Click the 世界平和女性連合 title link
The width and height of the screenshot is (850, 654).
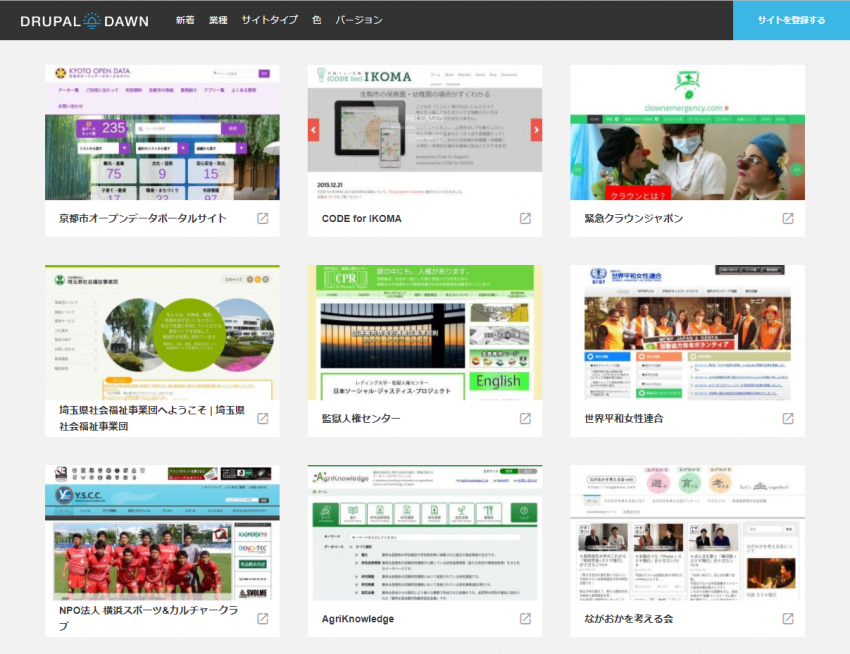click(624, 419)
